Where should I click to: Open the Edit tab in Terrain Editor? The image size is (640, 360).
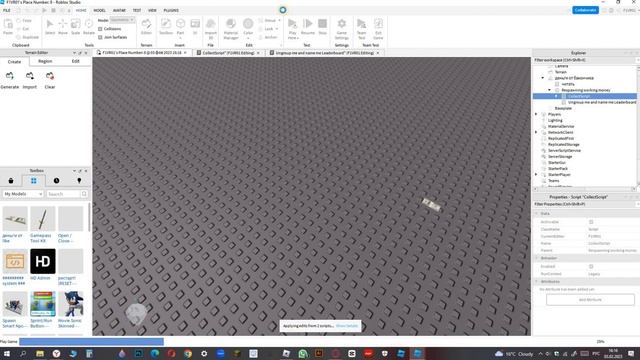76,61
